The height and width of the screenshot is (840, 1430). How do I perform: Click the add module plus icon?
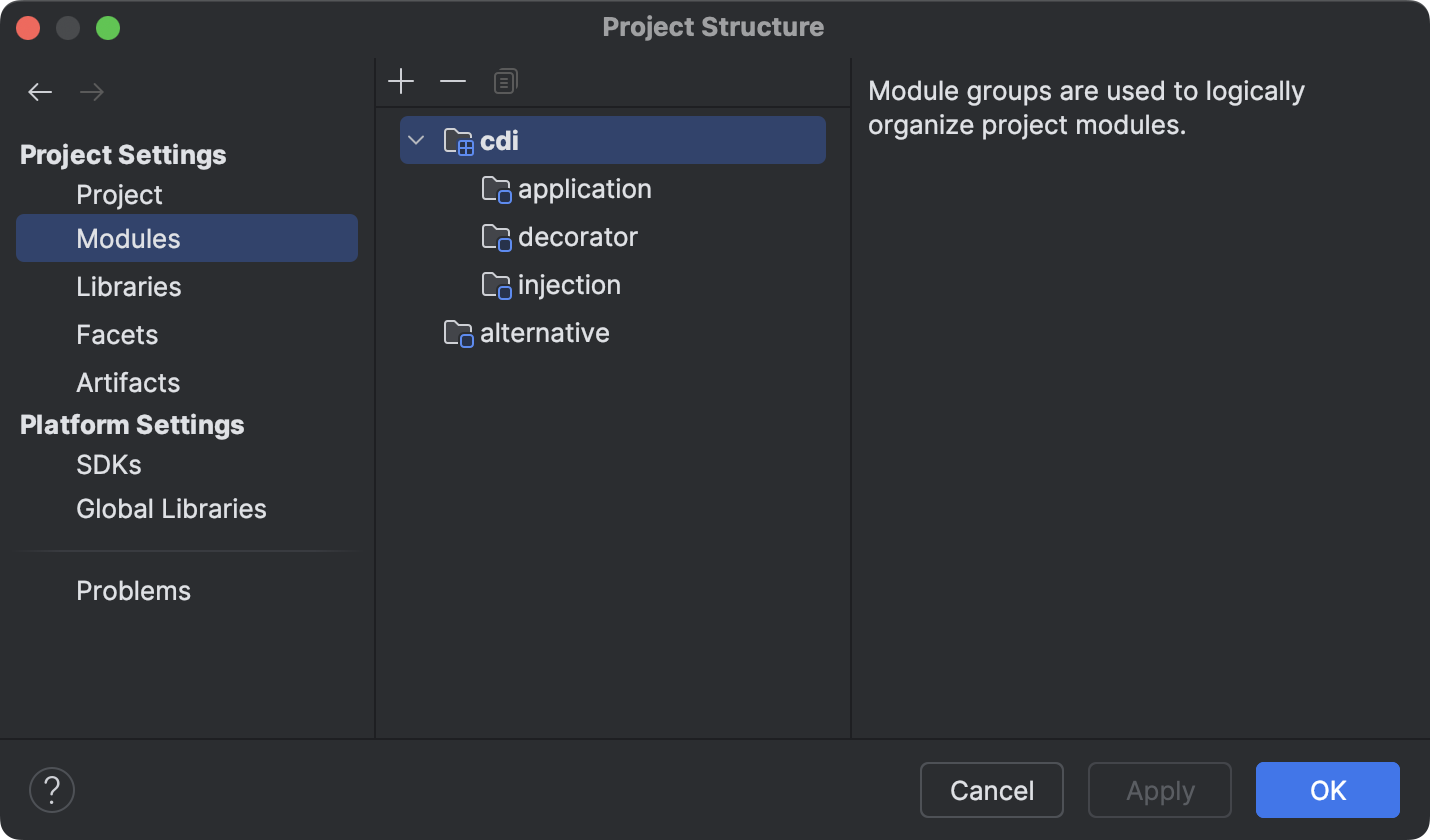pyautogui.click(x=400, y=81)
